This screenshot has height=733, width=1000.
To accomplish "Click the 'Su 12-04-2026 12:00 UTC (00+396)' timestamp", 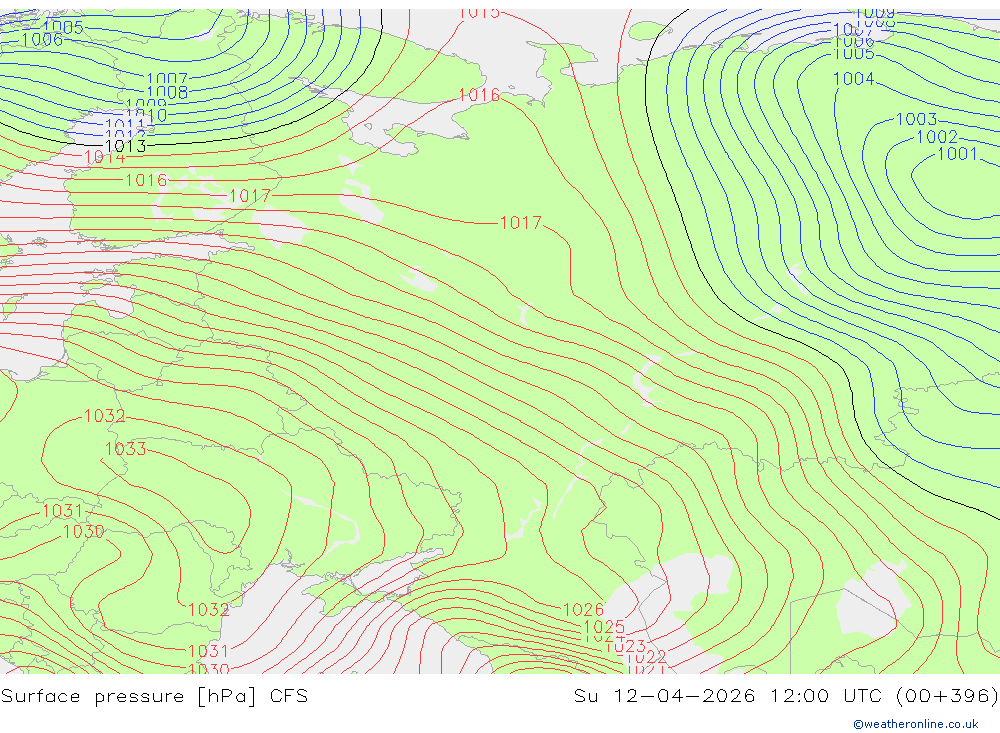I will pos(786,696).
